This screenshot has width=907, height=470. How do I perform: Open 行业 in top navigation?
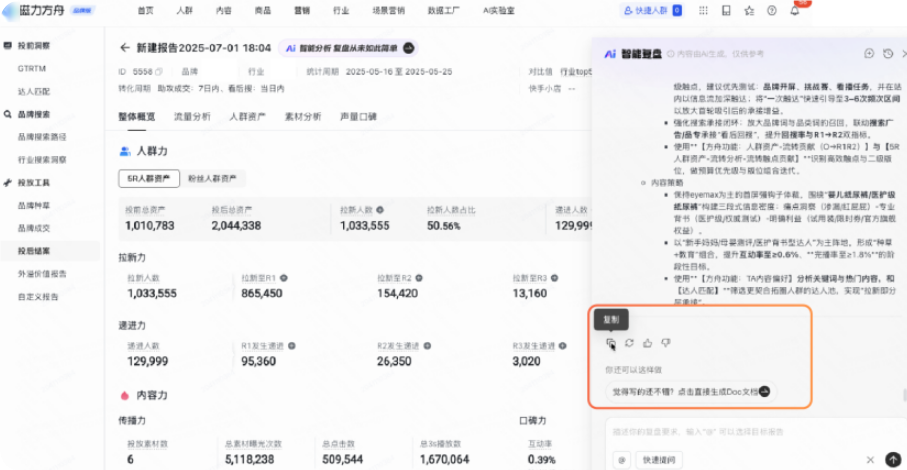click(341, 10)
